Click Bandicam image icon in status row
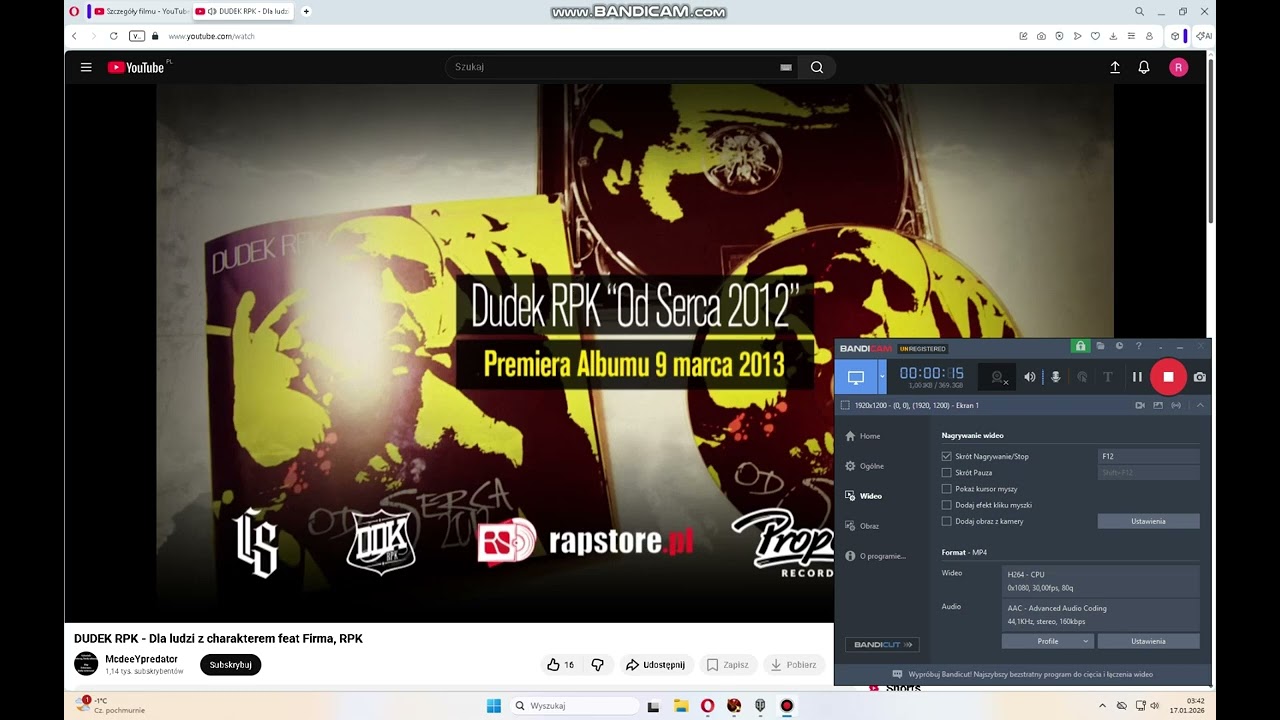Screen dimensions: 1280x720 coord(1158,405)
